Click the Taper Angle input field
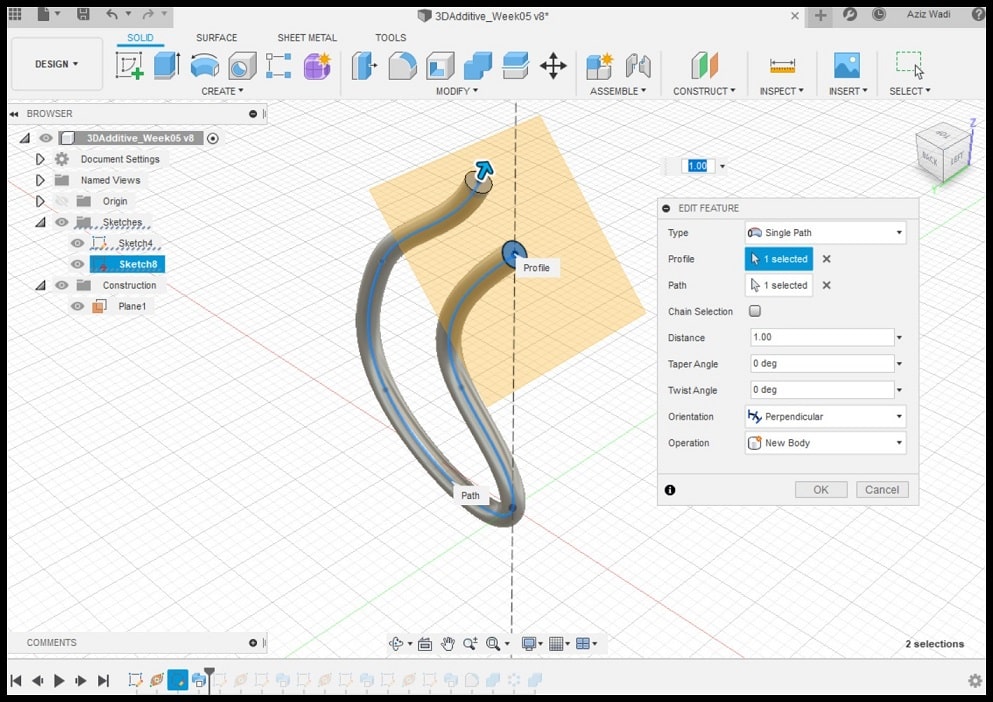993x702 pixels. pyautogui.click(x=820, y=364)
